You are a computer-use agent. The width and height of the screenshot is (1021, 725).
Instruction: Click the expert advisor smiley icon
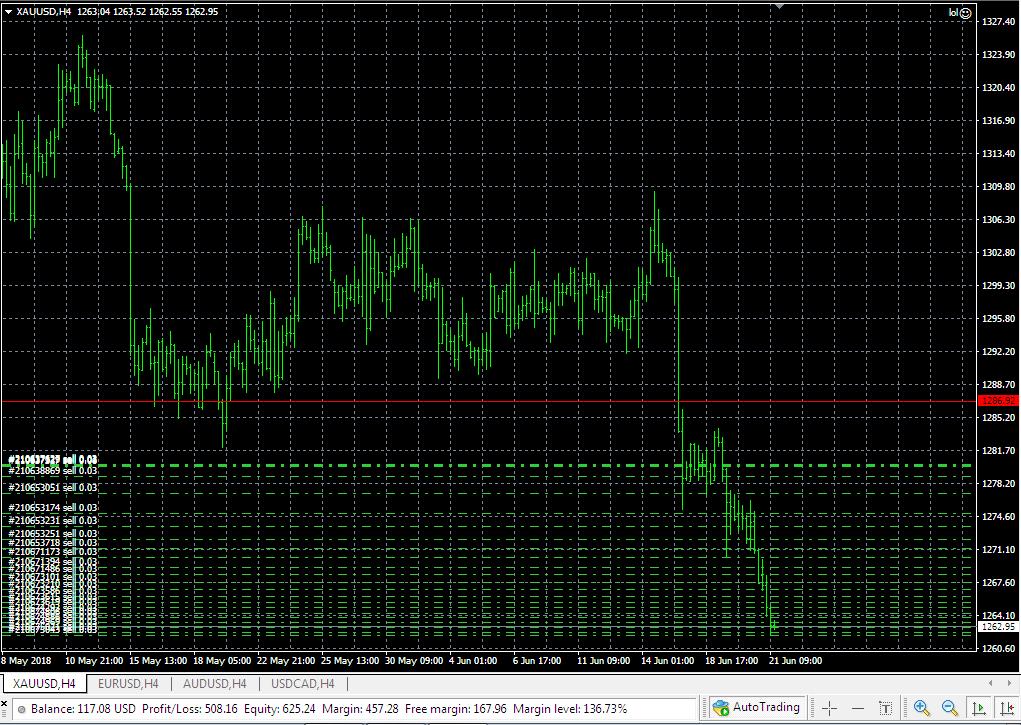[966, 12]
